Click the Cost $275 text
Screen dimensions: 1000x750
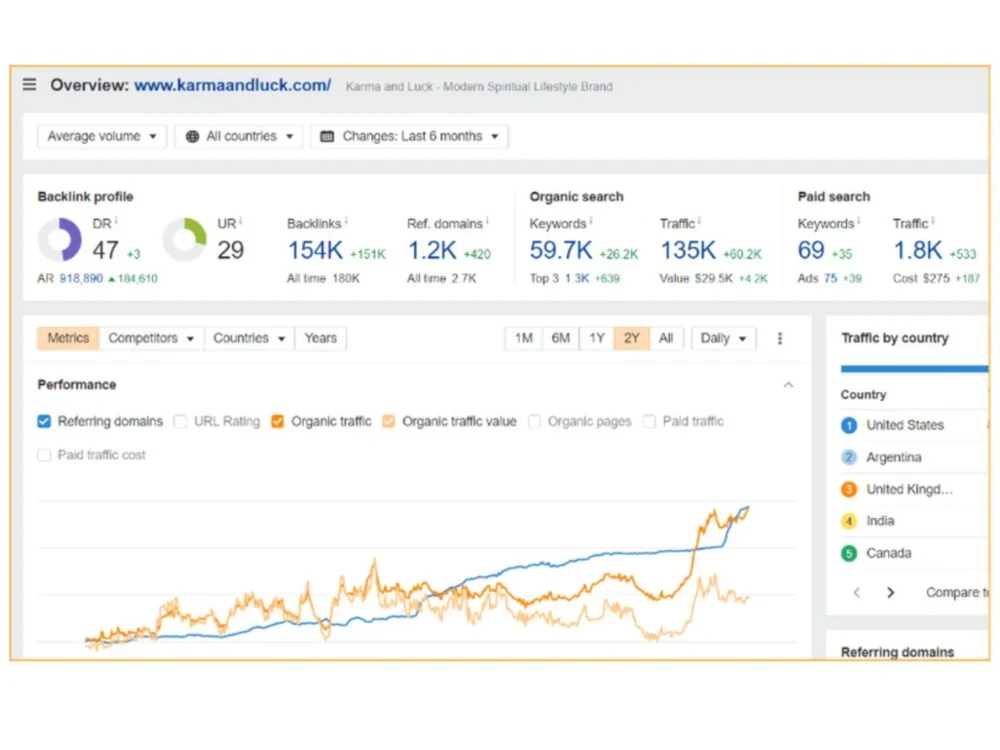point(921,279)
